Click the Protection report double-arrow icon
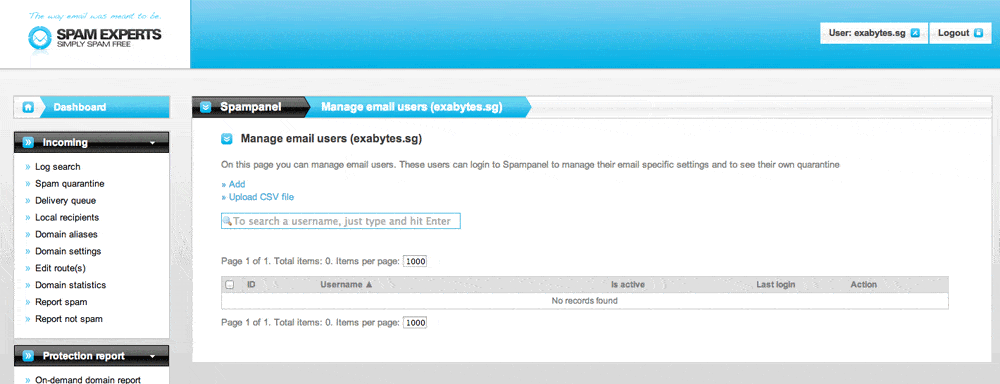The image size is (1000, 384). 27,356
